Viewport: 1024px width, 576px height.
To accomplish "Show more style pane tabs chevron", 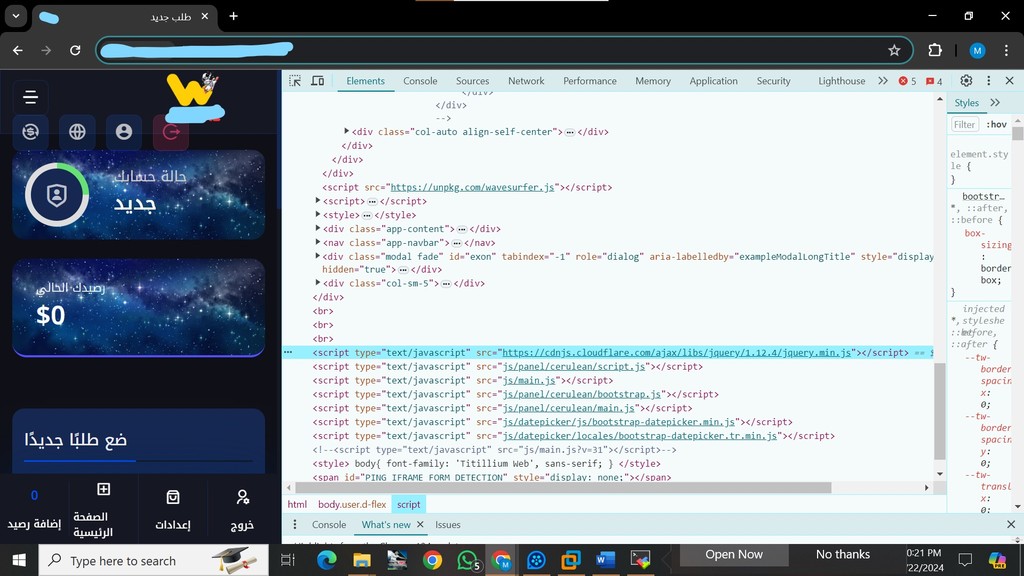I will (x=995, y=103).
